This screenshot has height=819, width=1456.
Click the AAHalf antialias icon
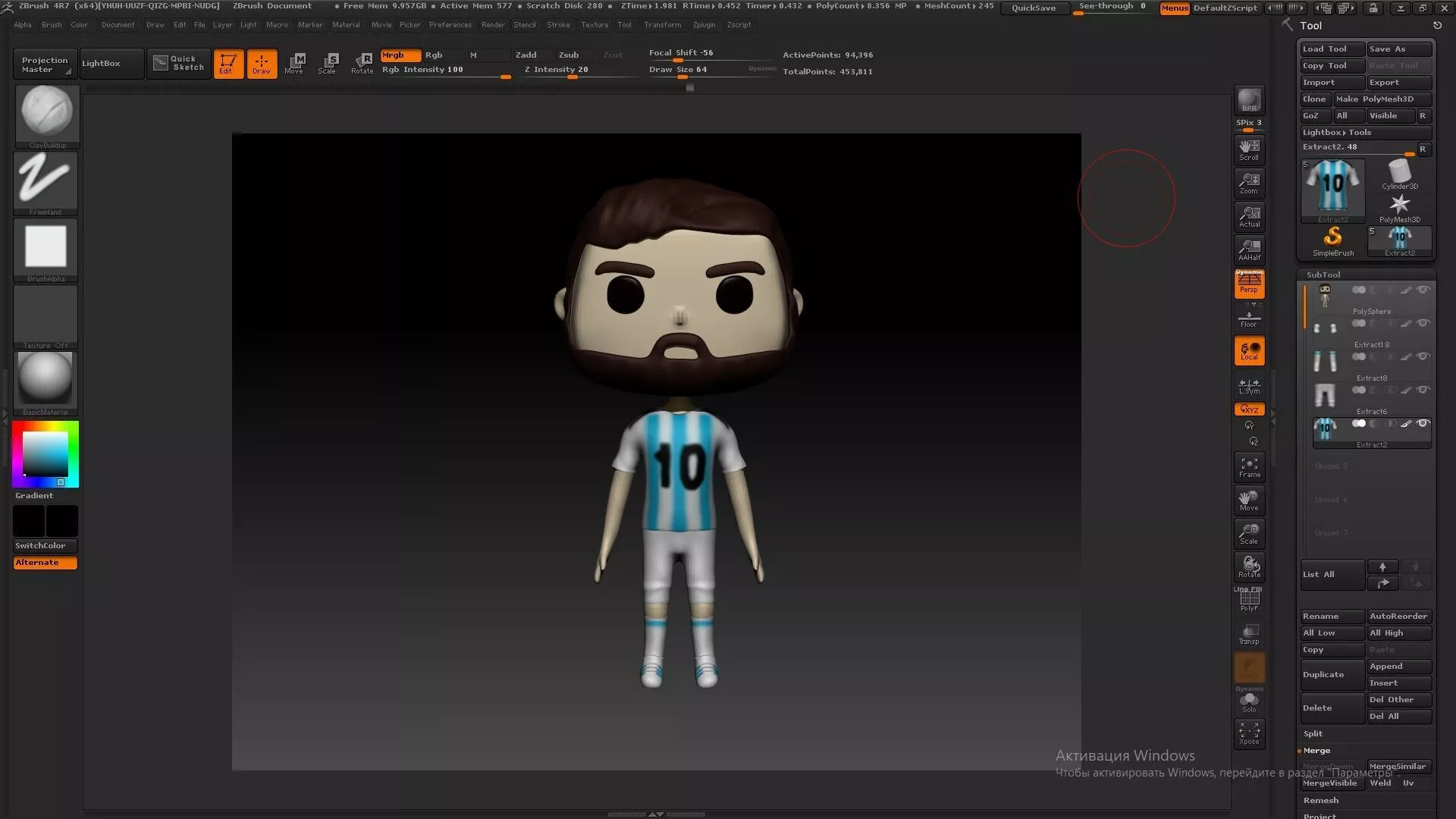coord(1249,249)
